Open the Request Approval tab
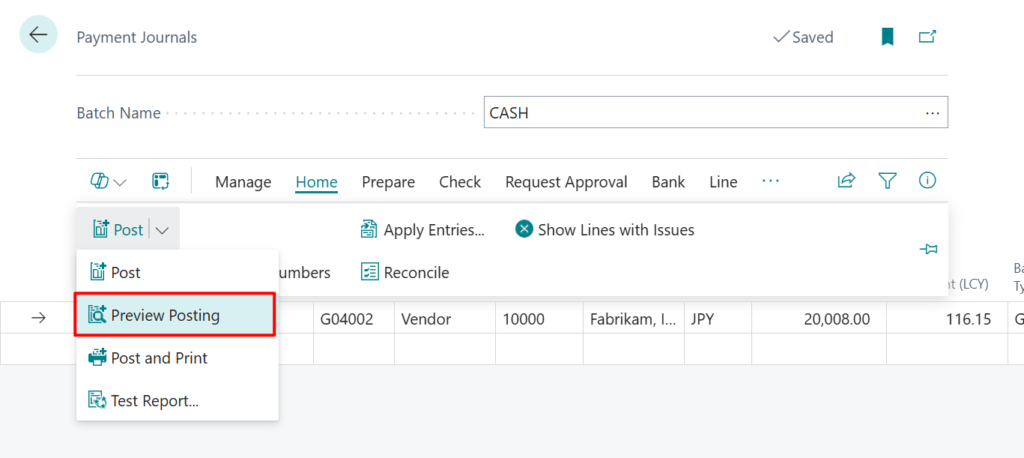Image resolution: width=1024 pixels, height=458 pixels. (566, 182)
